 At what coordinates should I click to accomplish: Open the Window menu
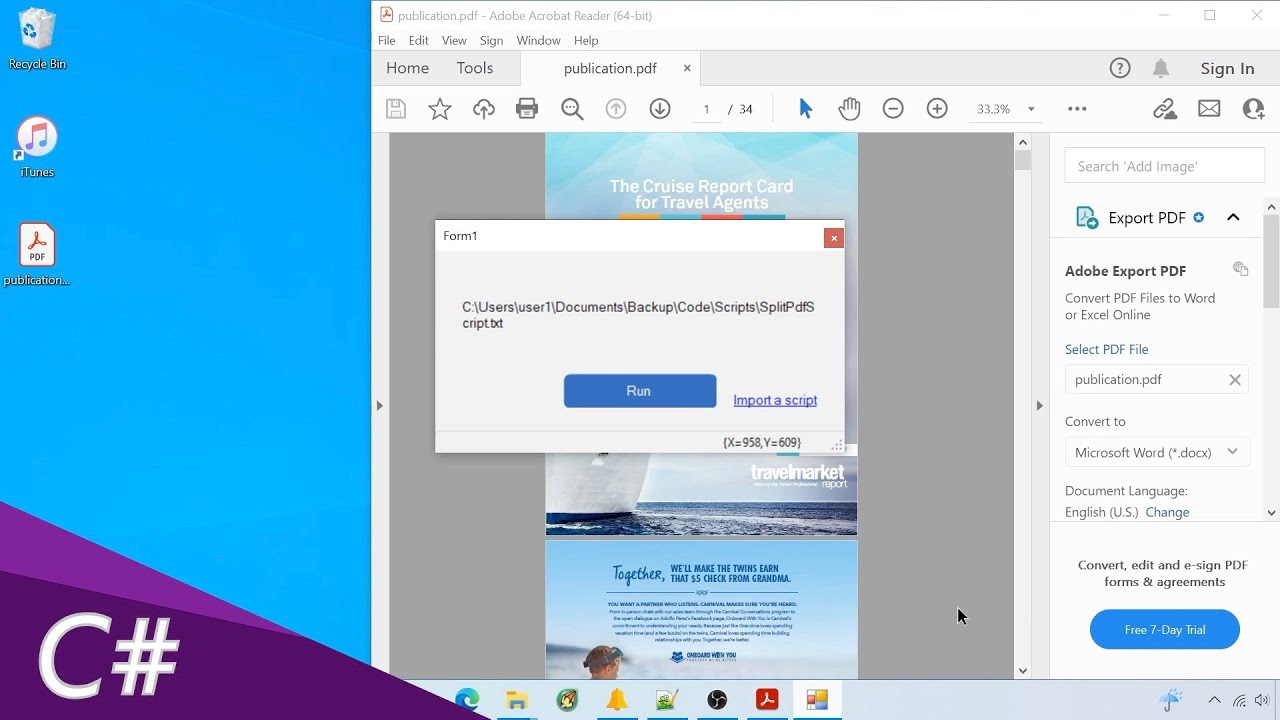[x=538, y=40]
